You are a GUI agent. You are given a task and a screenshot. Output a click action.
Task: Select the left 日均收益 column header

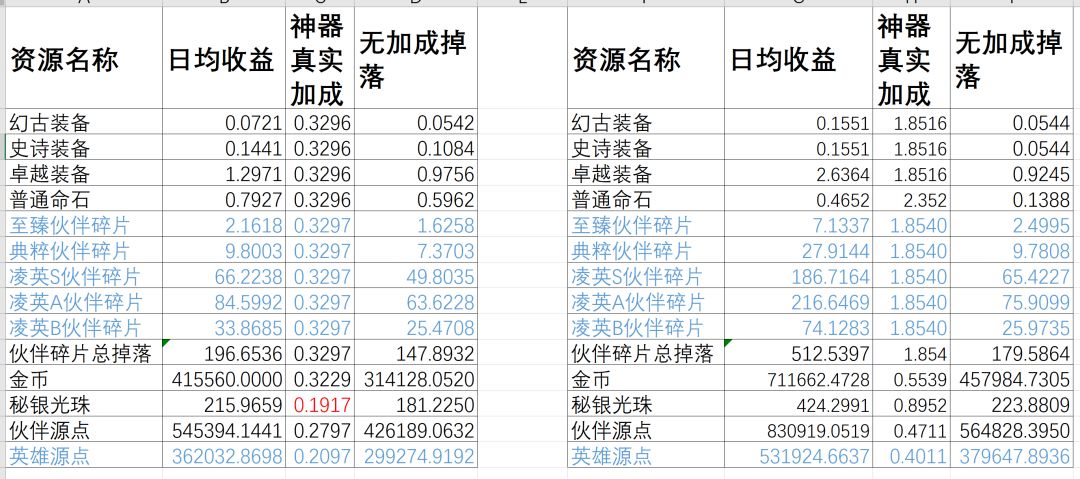coord(225,58)
